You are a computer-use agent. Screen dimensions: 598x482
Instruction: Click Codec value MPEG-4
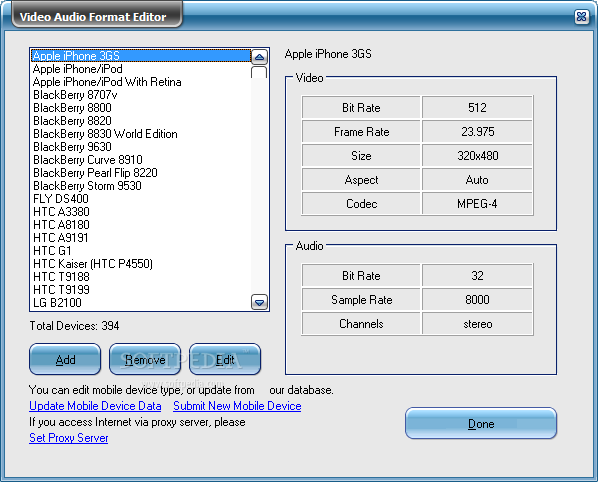(x=477, y=204)
